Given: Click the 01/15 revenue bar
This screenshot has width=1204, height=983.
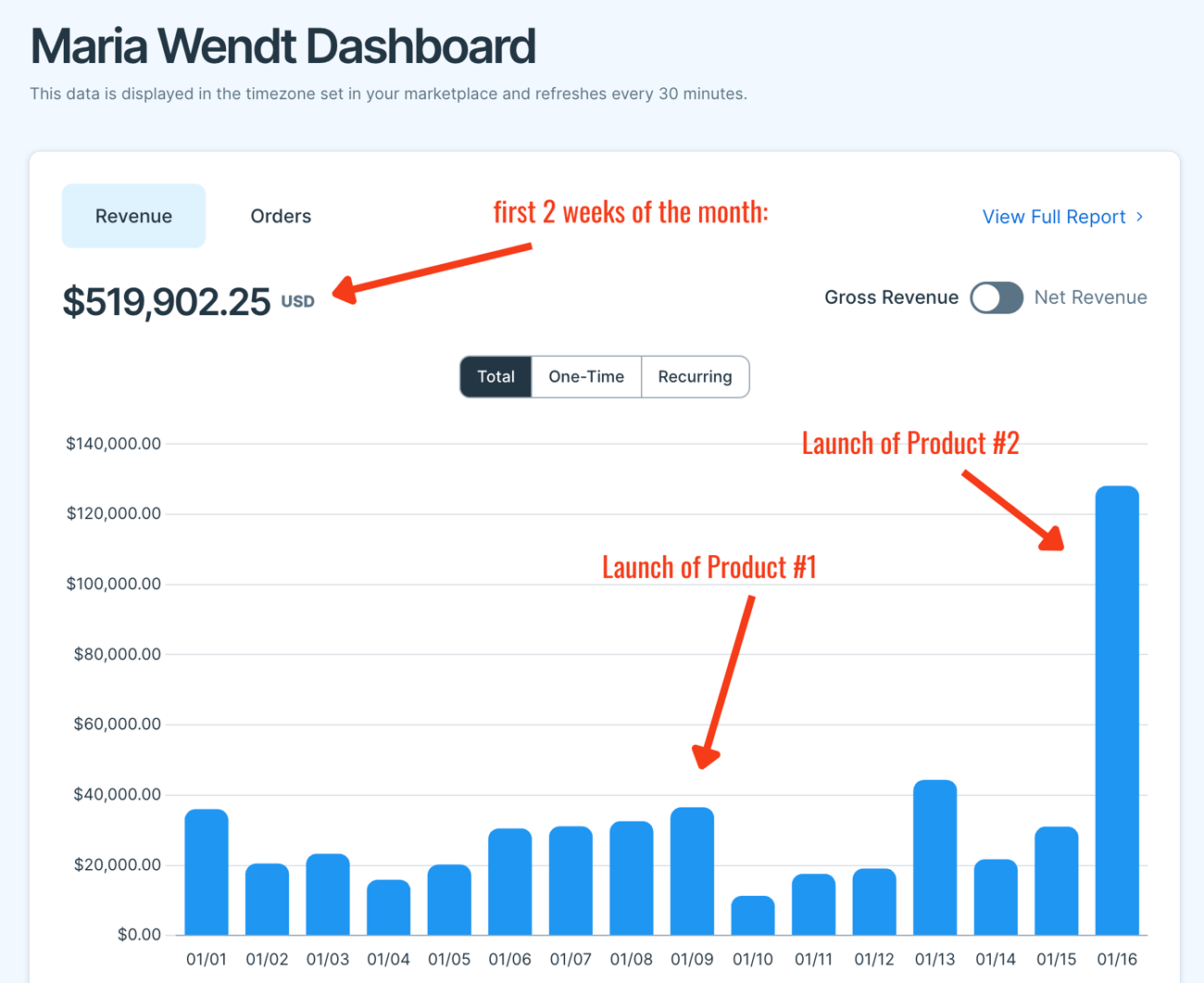Looking at the screenshot, I should click(x=1056, y=880).
